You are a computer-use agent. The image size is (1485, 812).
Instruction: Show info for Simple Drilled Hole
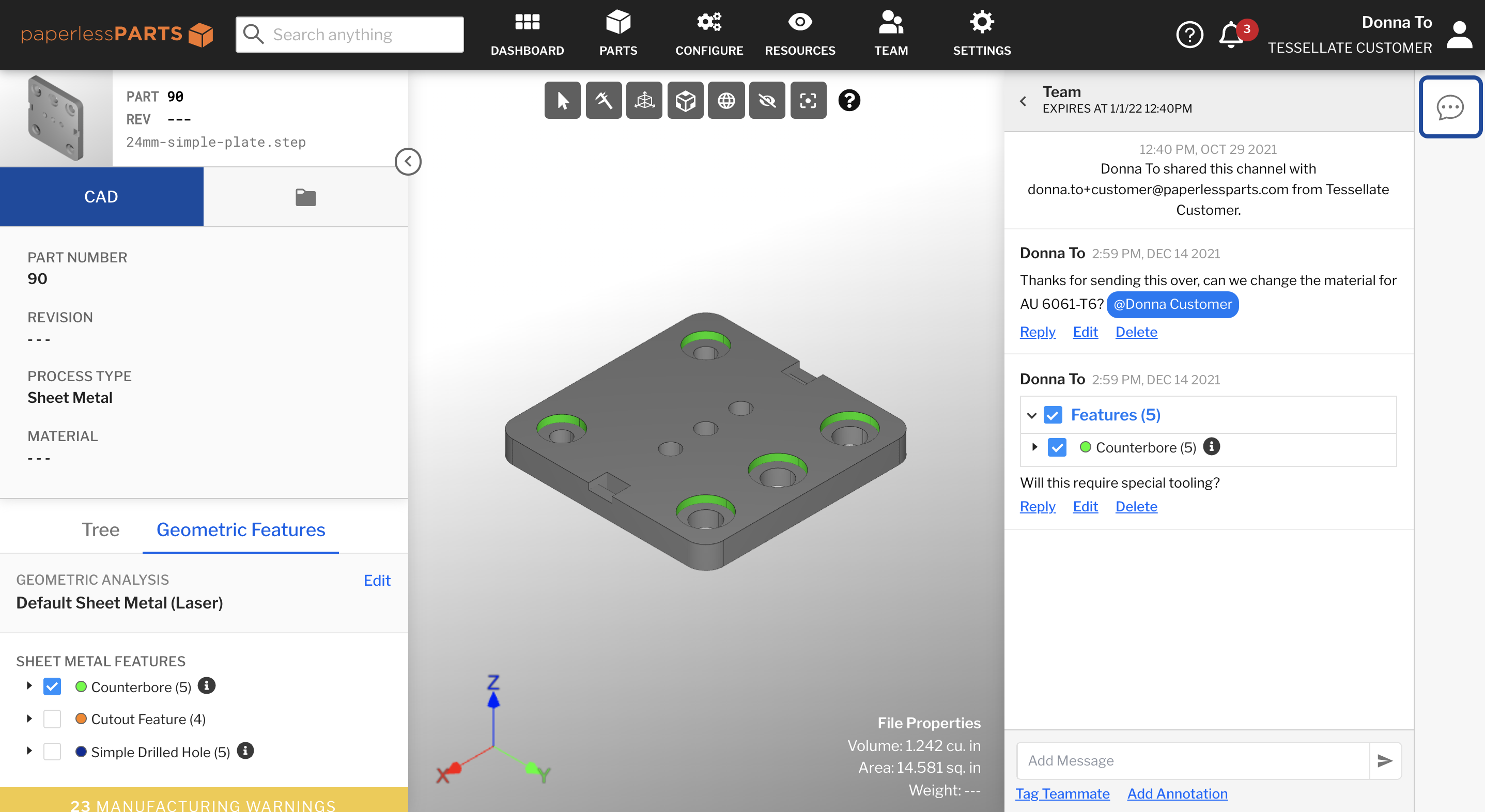click(245, 751)
